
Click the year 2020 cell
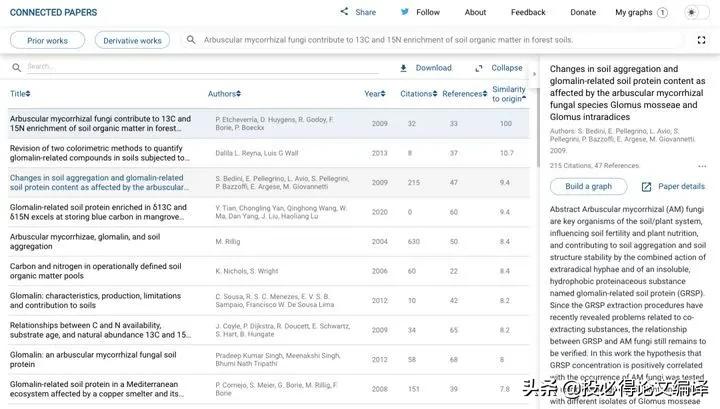point(380,212)
